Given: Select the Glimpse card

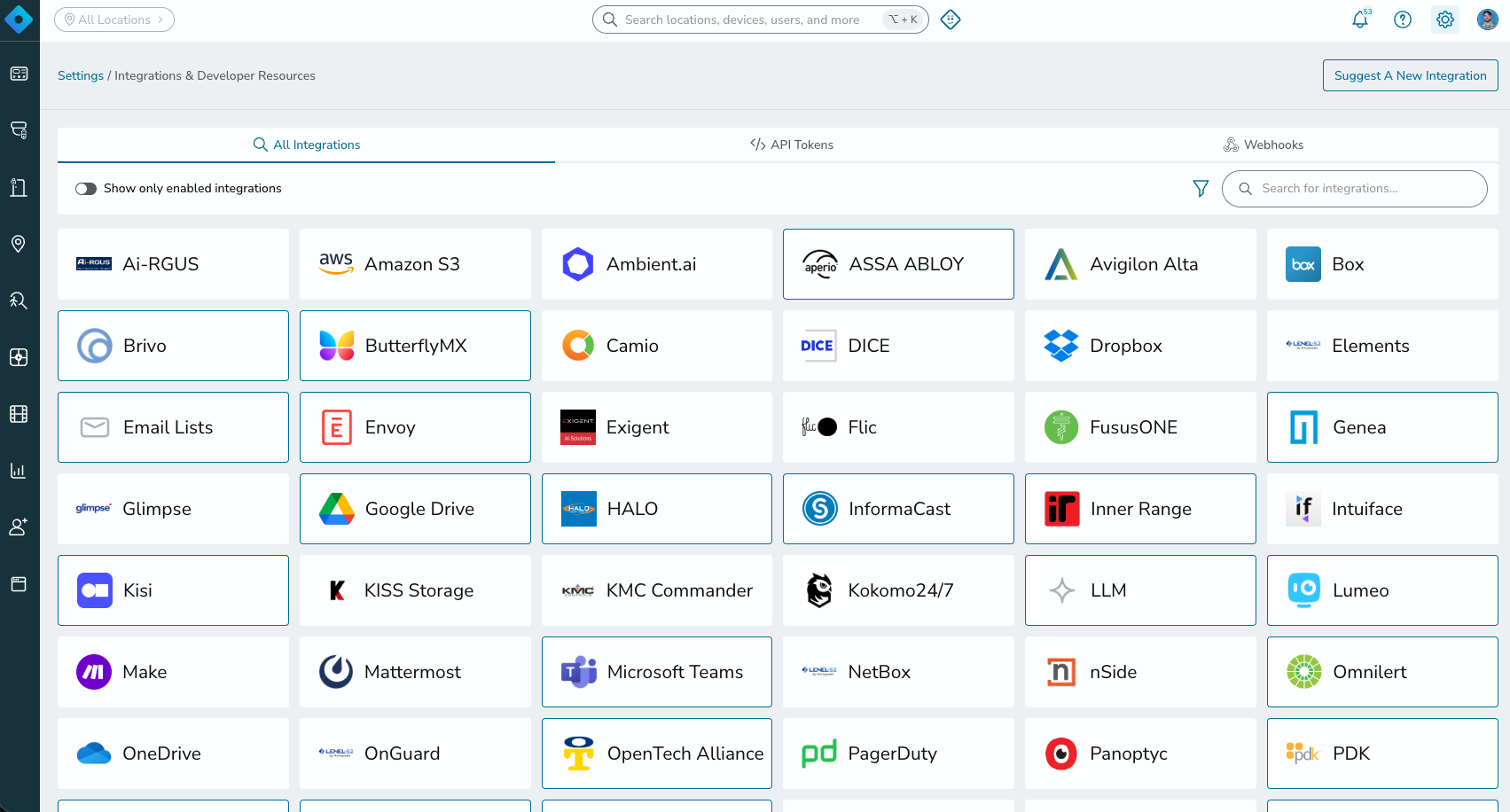Looking at the screenshot, I should (x=173, y=509).
